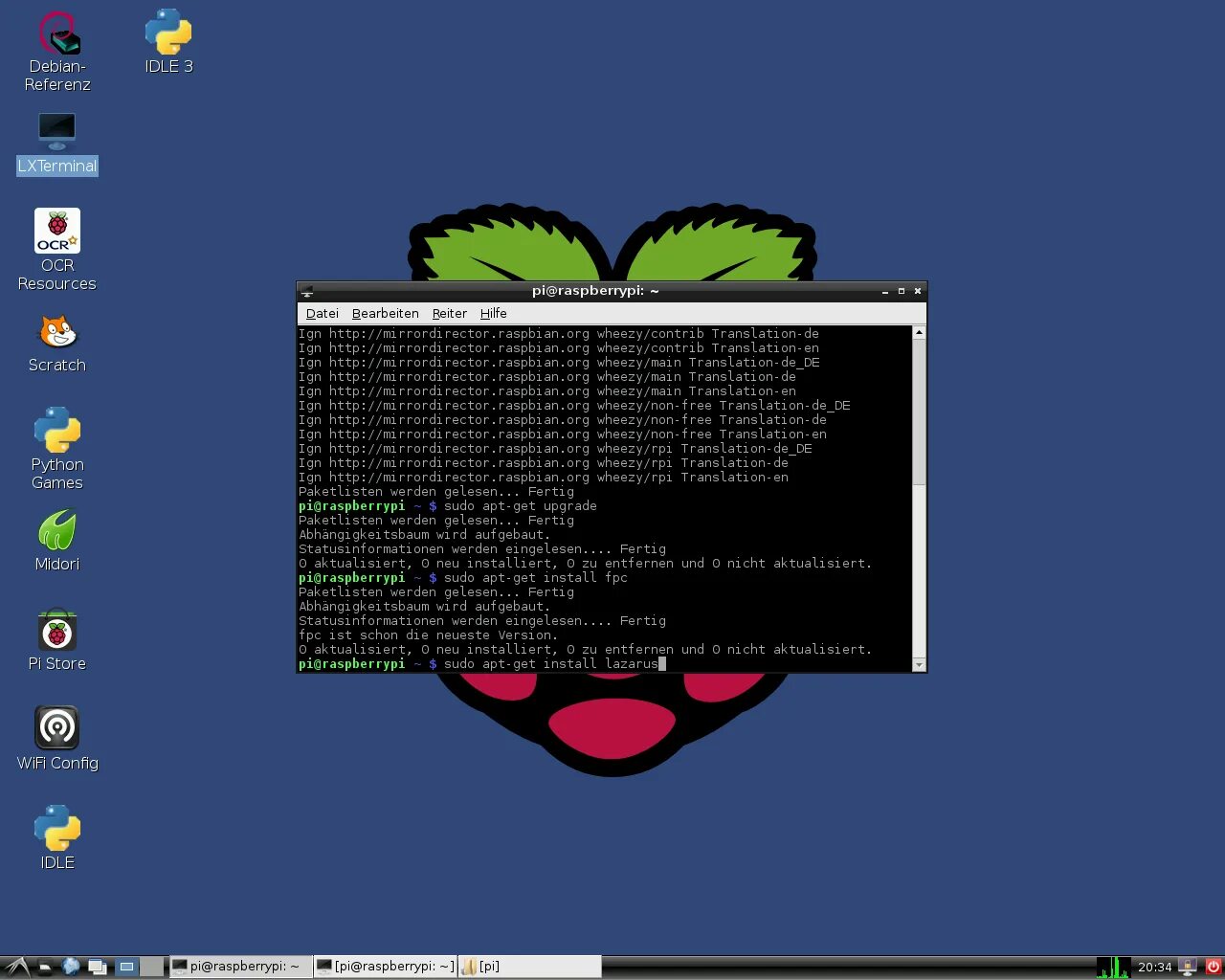This screenshot has height=980, width=1225.
Task: Minimize the terminal window
Action: 884,291
